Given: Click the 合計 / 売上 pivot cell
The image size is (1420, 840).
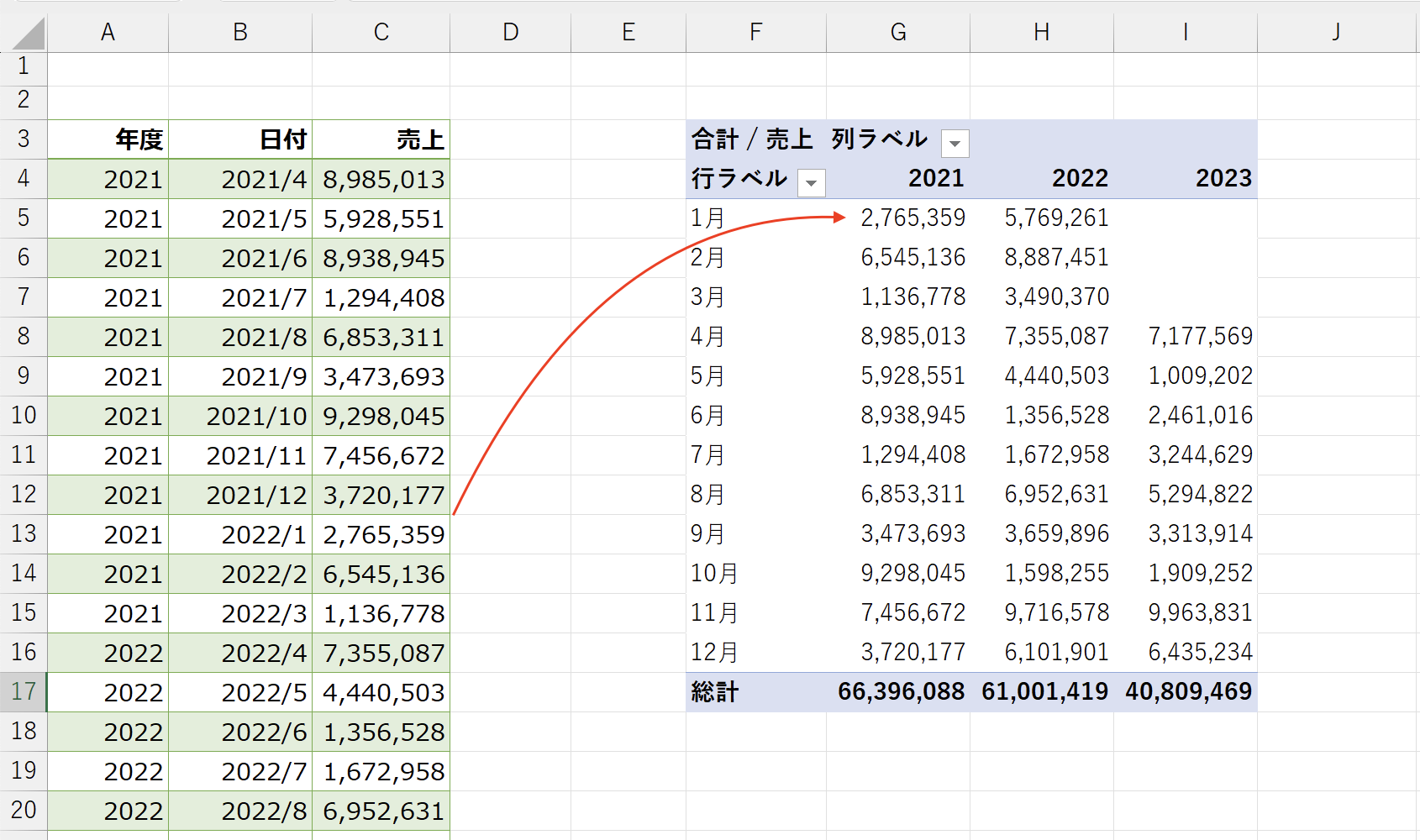Looking at the screenshot, I should pos(752,139).
